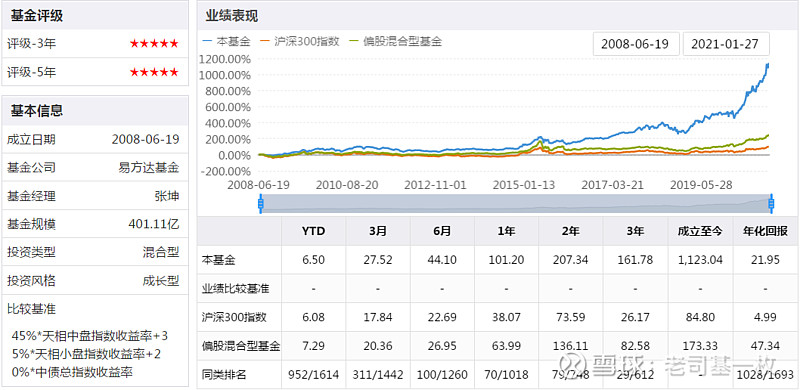Click the chart range navigator bar
The height and width of the screenshot is (390, 800).
pos(516,204)
